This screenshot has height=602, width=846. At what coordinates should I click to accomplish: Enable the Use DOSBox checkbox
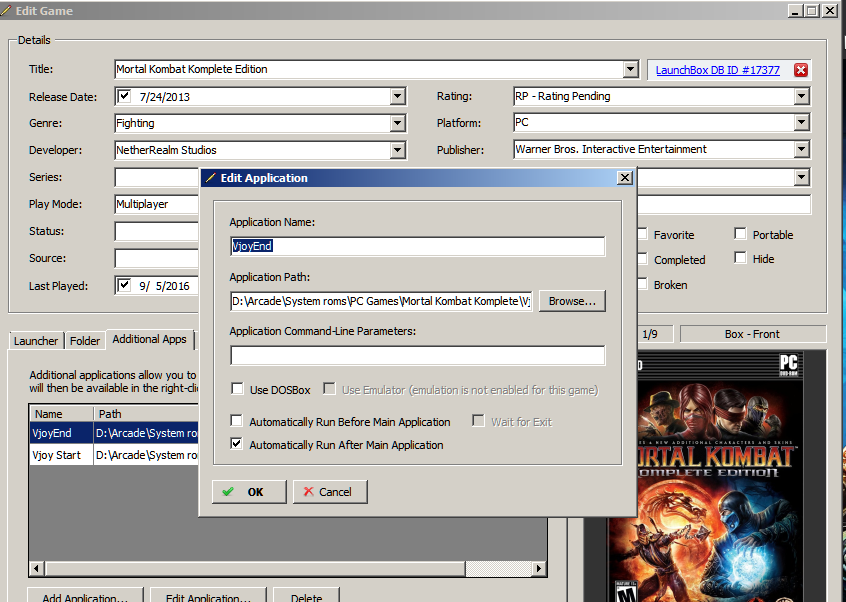click(237, 389)
